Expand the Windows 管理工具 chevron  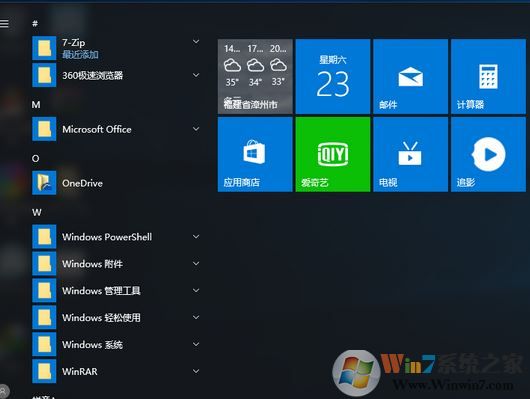(x=196, y=290)
